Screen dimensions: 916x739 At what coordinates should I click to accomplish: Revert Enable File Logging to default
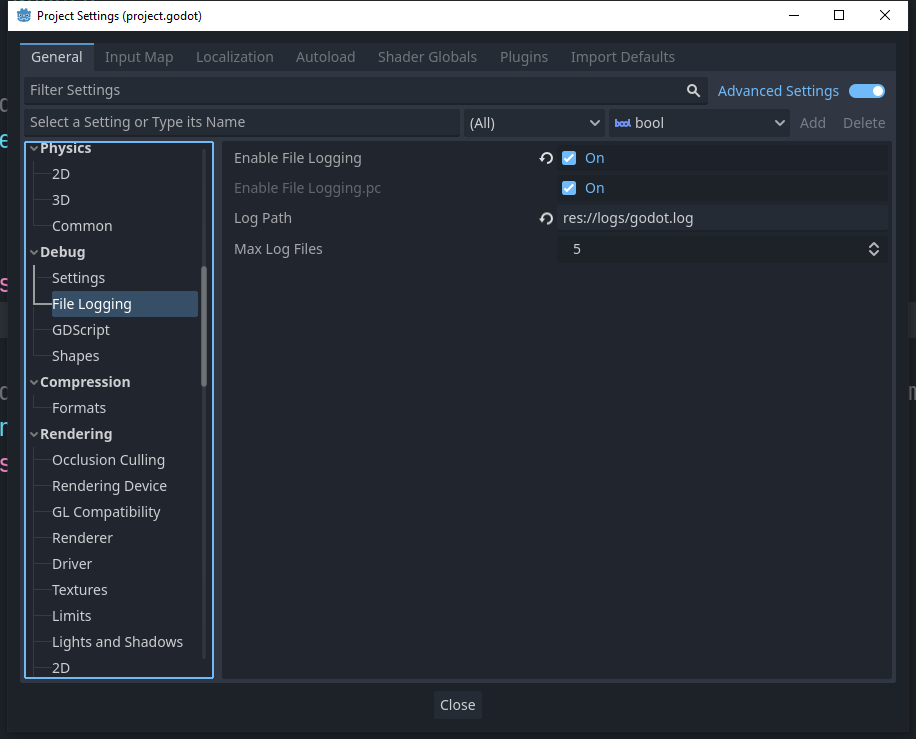545,158
